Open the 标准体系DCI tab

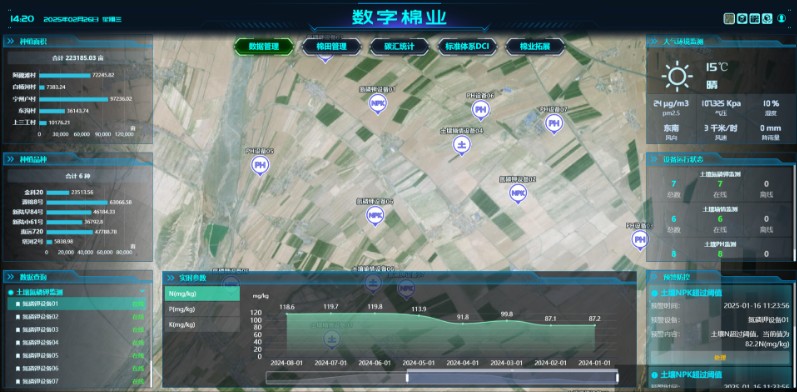pyautogui.click(x=467, y=46)
